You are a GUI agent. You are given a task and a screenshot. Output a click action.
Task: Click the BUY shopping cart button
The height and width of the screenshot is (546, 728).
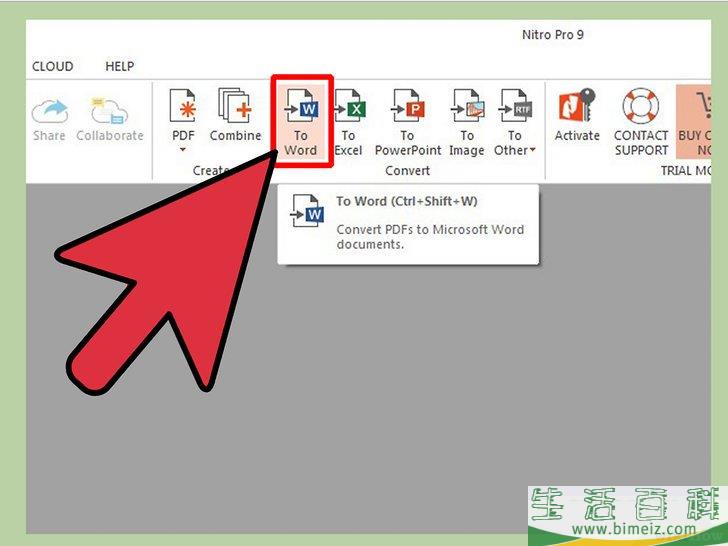[x=694, y=122]
